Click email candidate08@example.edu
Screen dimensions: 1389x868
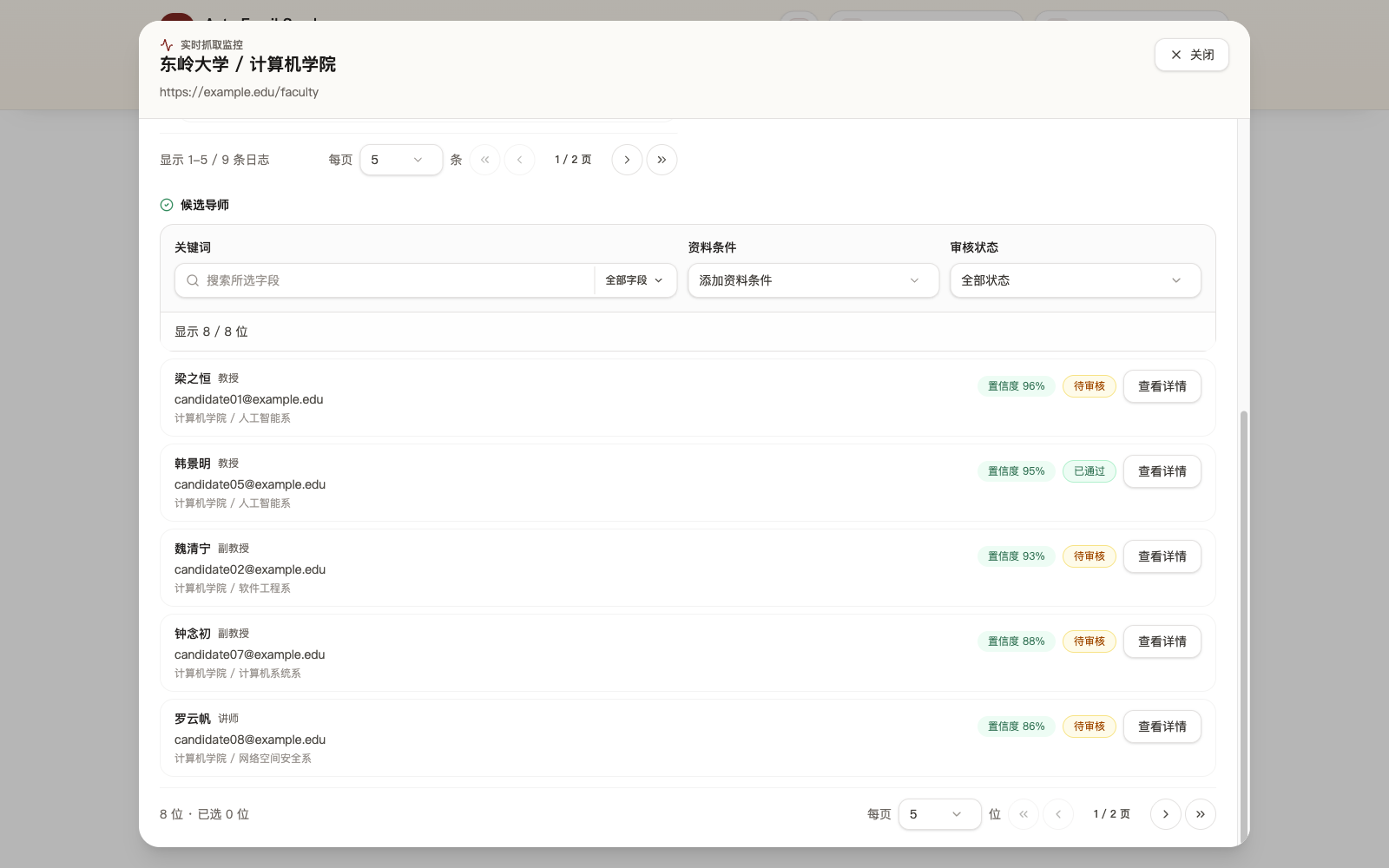(250, 740)
